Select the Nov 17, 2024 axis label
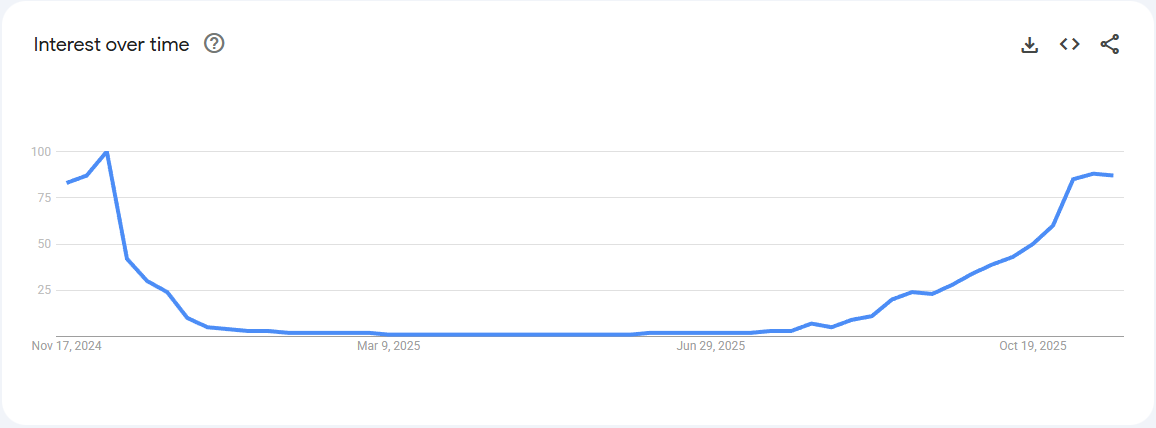The height and width of the screenshot is (428, 1156). coord(67,346)
